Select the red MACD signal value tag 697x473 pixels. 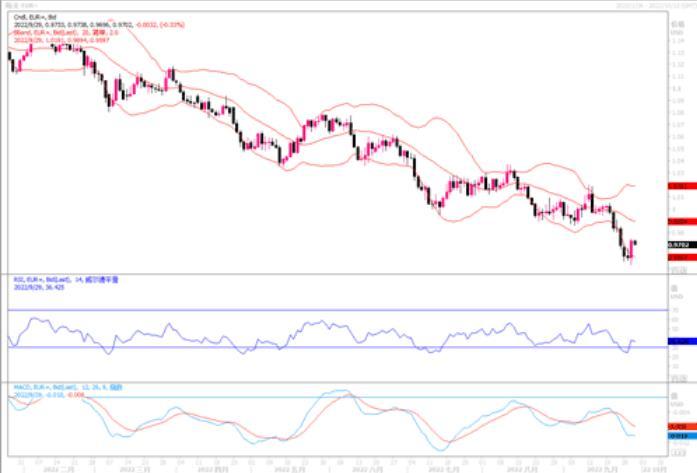pos(678,426)
